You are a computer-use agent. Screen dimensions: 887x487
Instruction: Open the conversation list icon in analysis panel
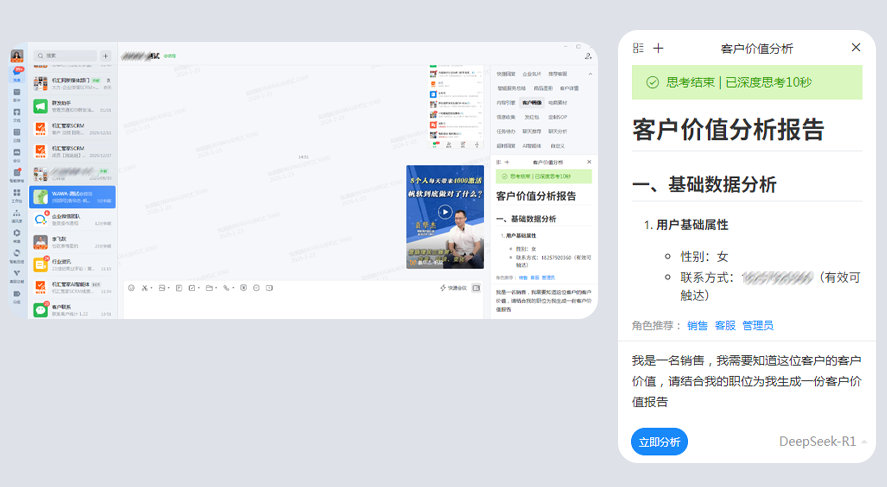(x=638, y=48)
